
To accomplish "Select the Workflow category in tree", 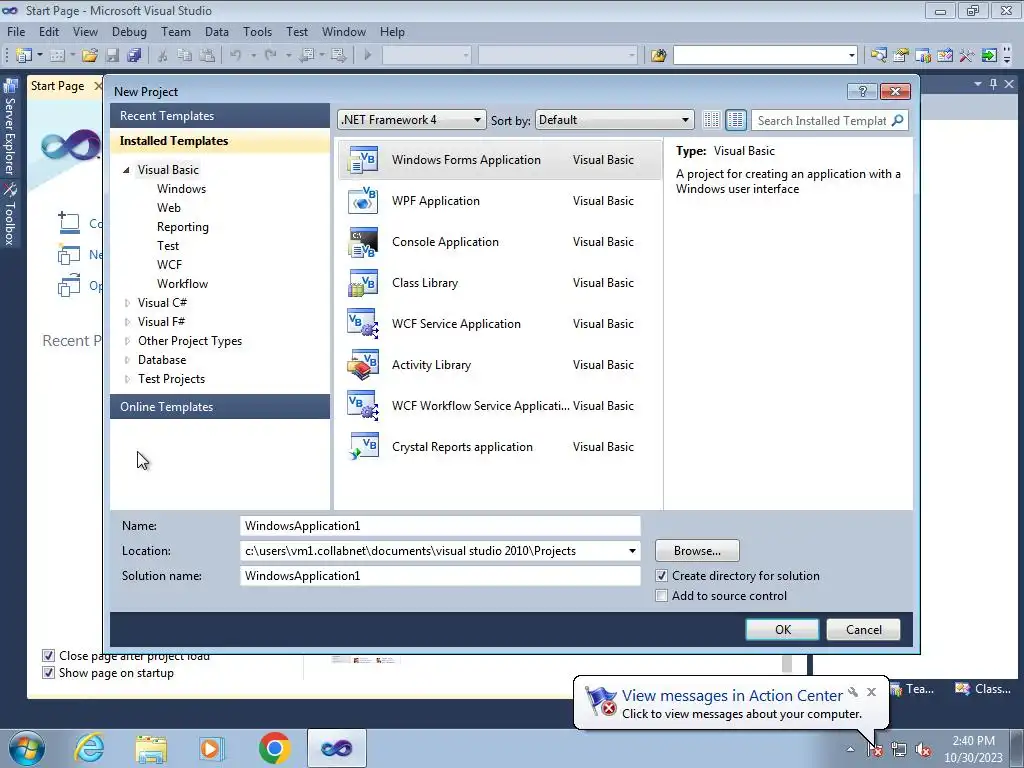I will tap(182, 283).
